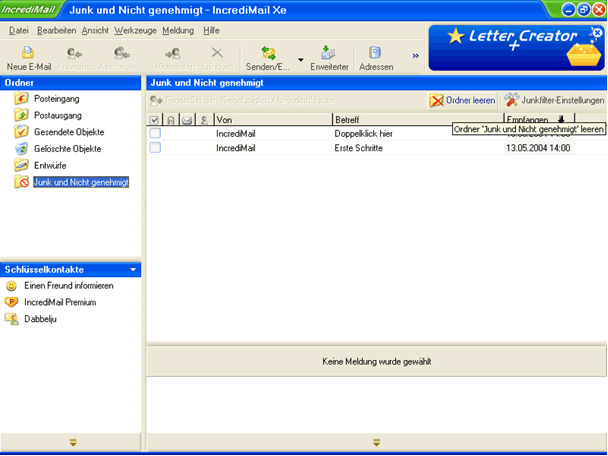Click the Allen antworten toolbar icon
This screenshot has width=608, height=456.
[x=121, y=53]
